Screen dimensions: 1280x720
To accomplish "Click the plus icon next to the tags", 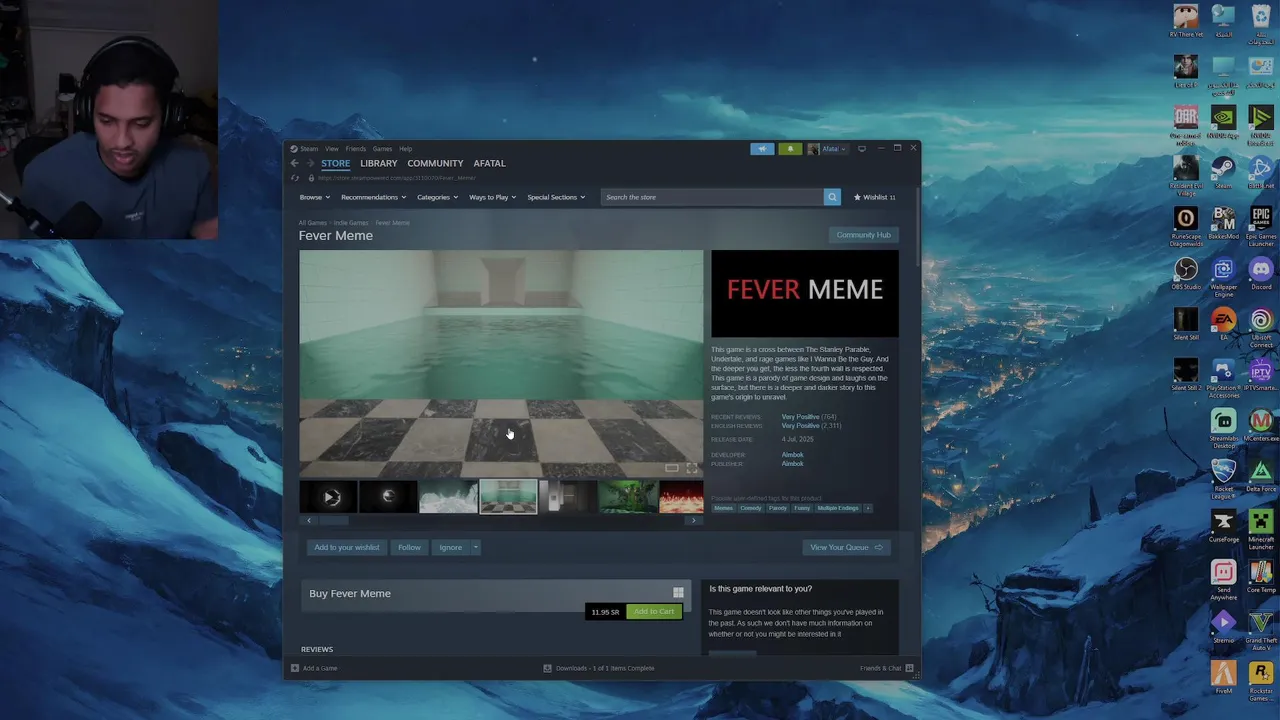I will click(868, 508).
